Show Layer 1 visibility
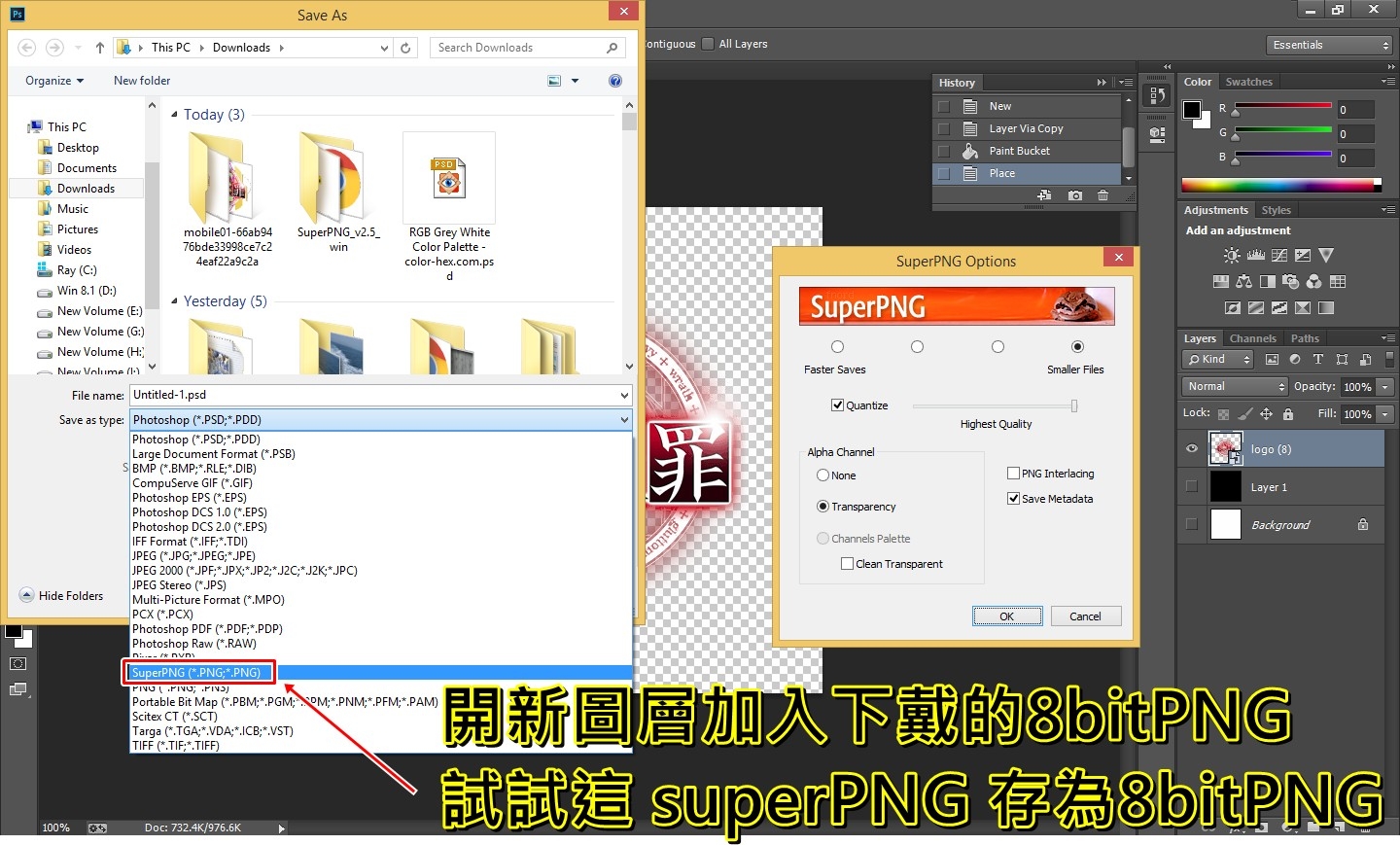 point(1192,487)
